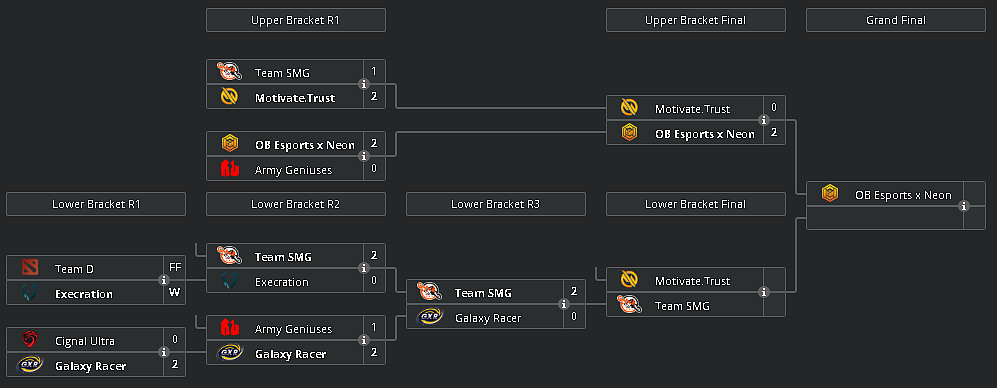Click Team SMG in Lower Bracket Final
The height and width of the screenshot is (388, 997).
pos(682,305)
